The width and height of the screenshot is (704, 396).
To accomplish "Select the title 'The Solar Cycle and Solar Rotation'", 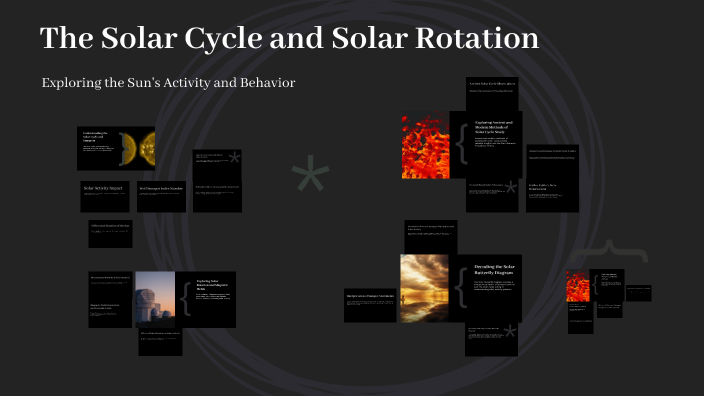I will pos(289,38).
